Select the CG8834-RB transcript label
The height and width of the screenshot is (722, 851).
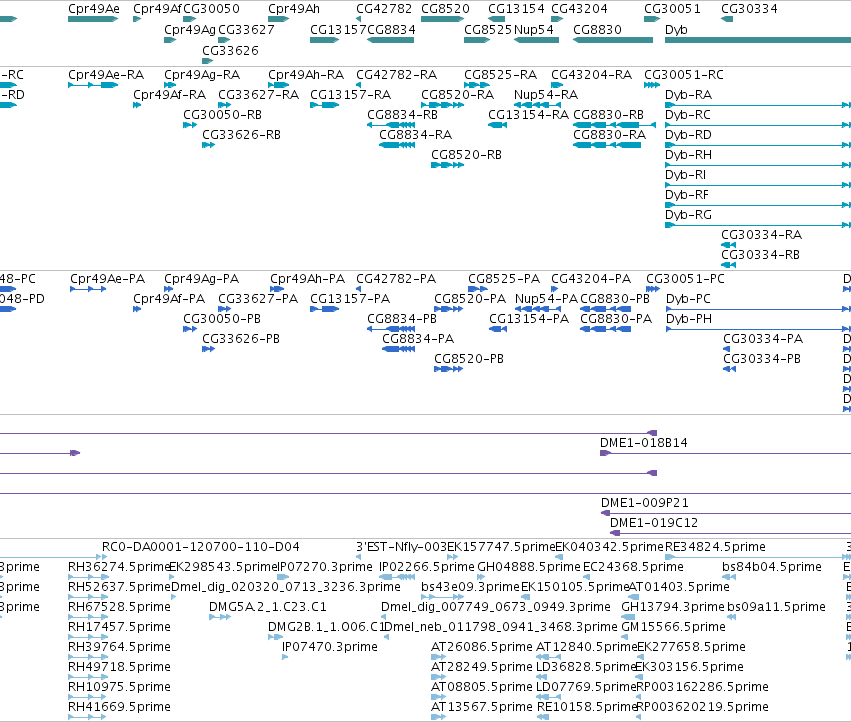coord(402,115)
